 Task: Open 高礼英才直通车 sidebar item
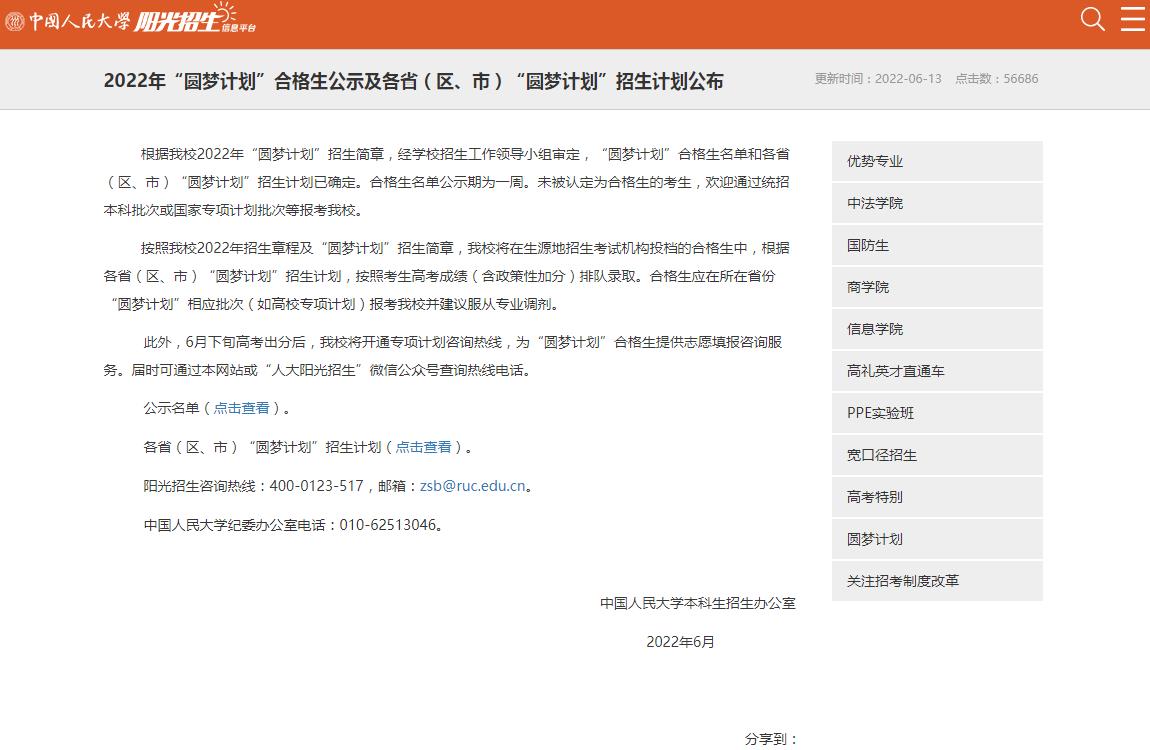point(937,371)
